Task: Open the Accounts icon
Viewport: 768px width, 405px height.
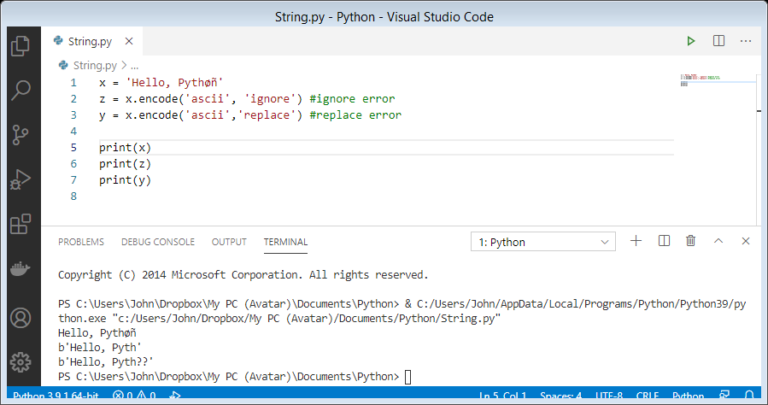Action: click(19, 318)
